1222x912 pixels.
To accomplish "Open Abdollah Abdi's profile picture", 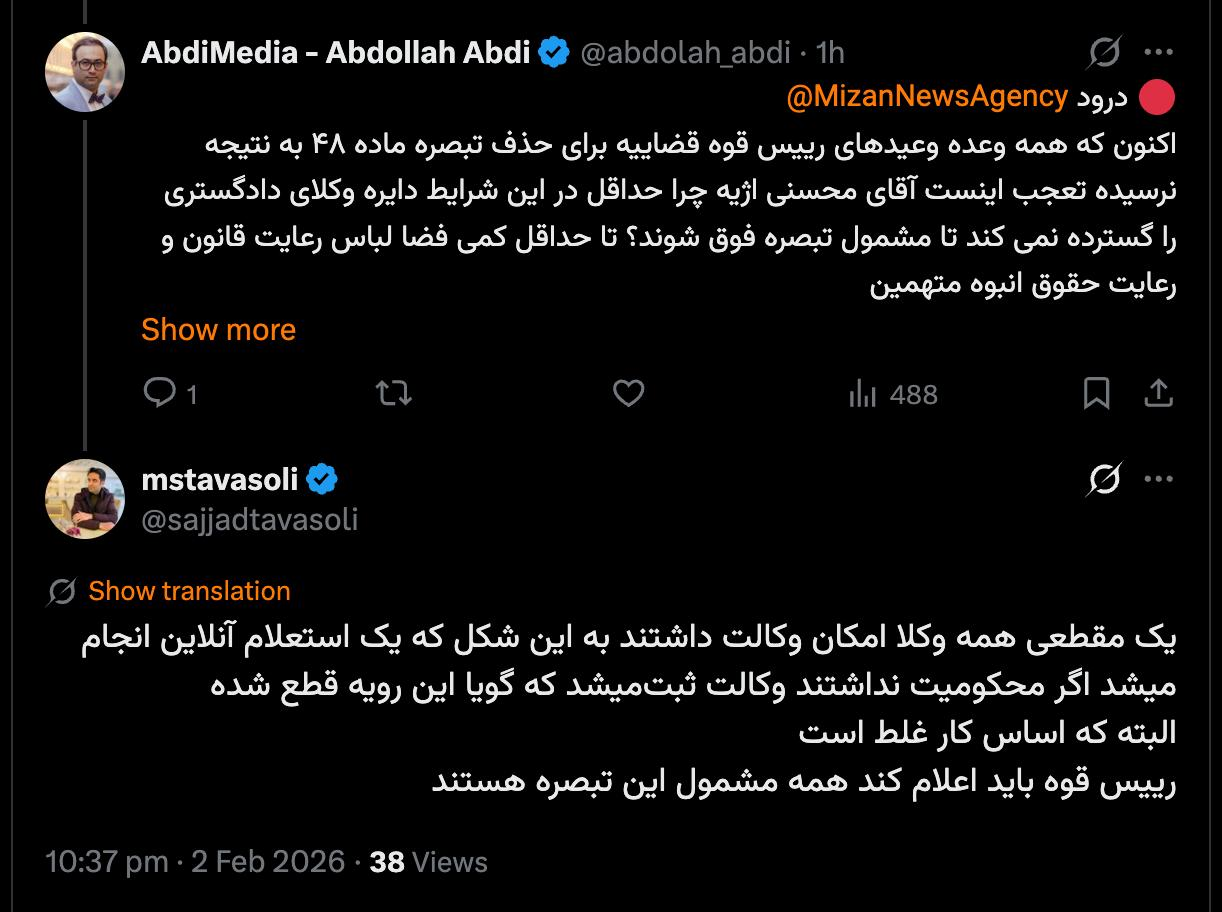I will (85, 72).
